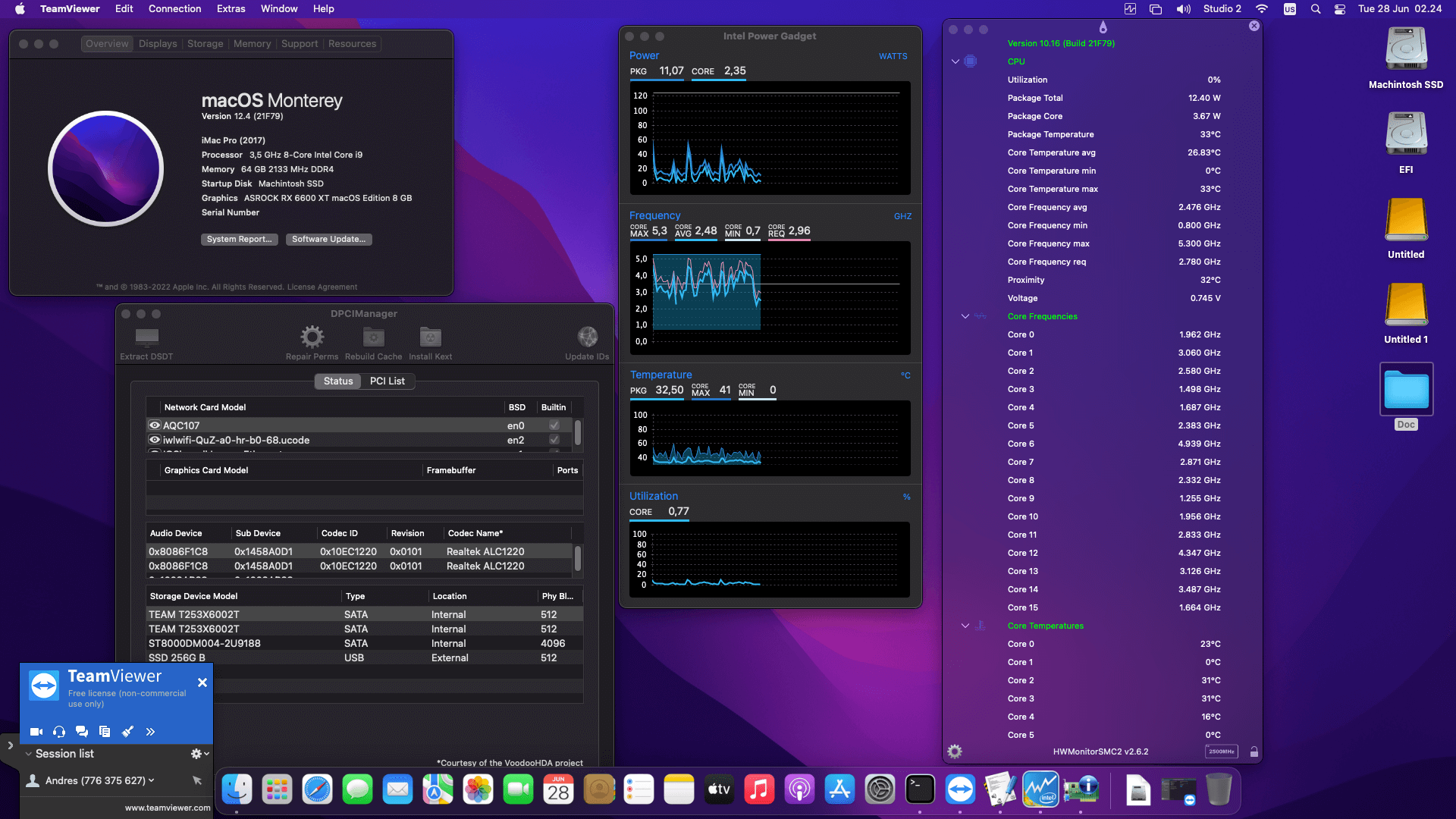Image resolution: width=1456 pixels, height=819 pixels.
Task: Collapse Core Temperatures section
Action: 965,626
